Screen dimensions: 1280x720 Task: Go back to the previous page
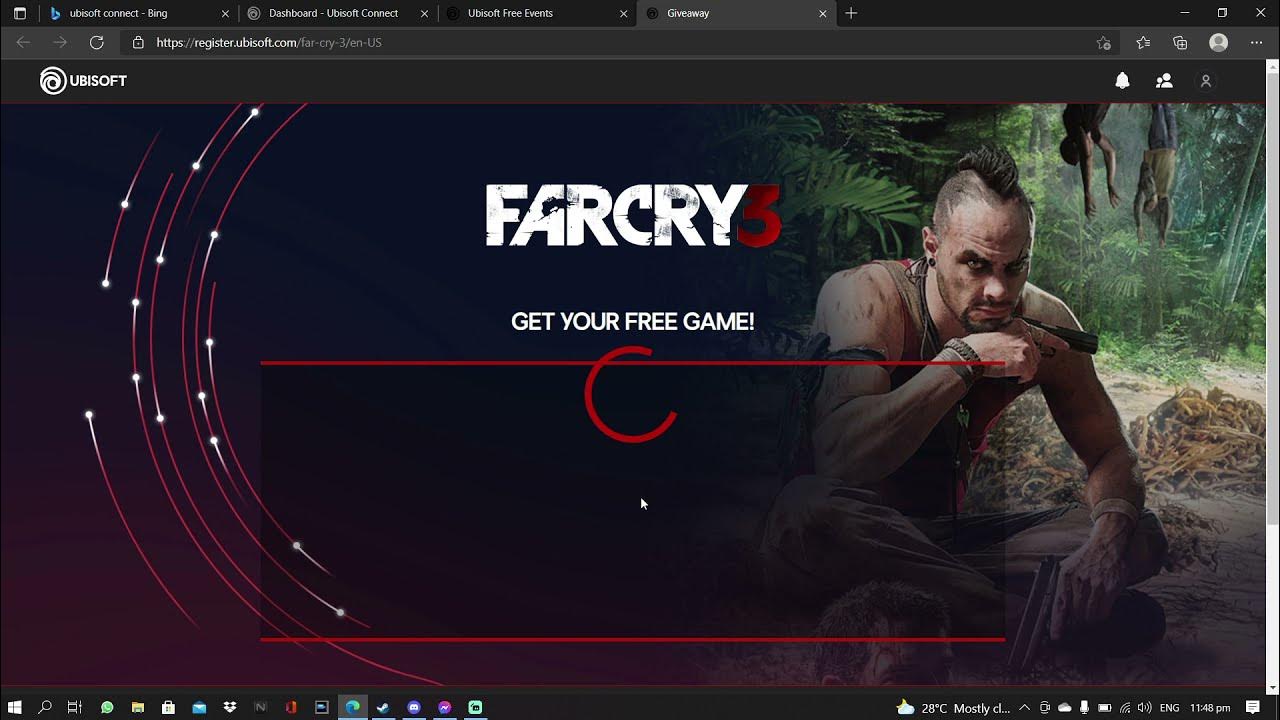tap(23, 42)
